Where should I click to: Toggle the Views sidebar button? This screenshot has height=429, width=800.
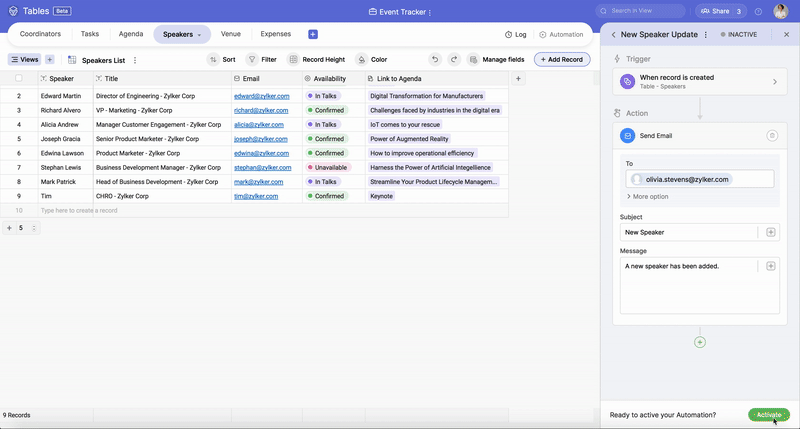pyautogui.click(x=24, y=60)
